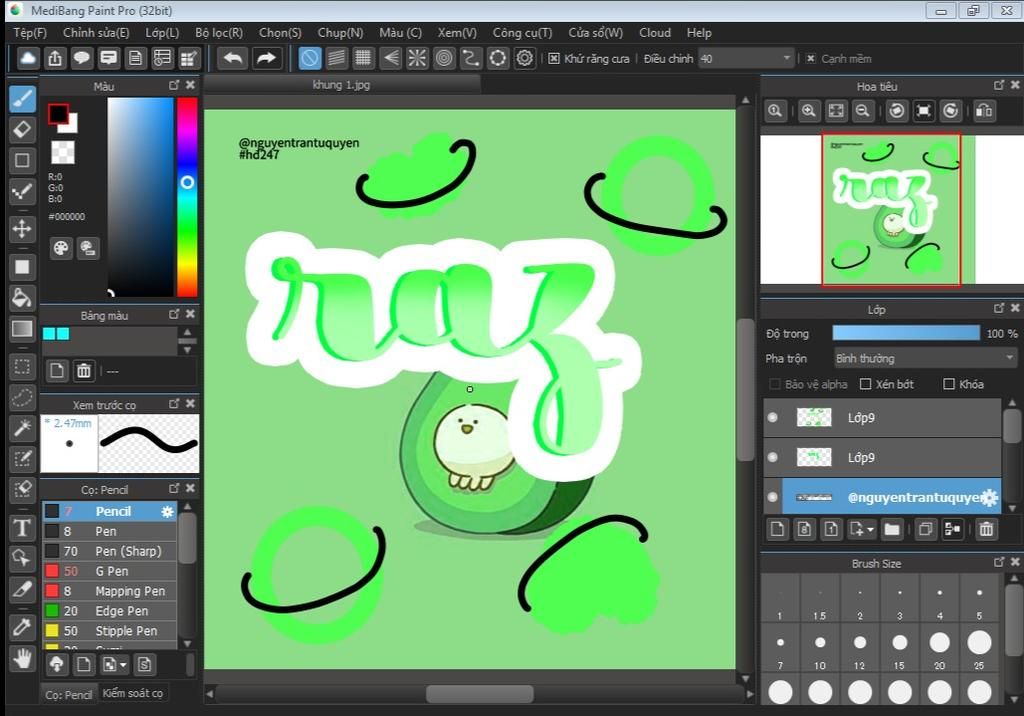
Task: Pick brush size preset 25
Action: (980, 649)
